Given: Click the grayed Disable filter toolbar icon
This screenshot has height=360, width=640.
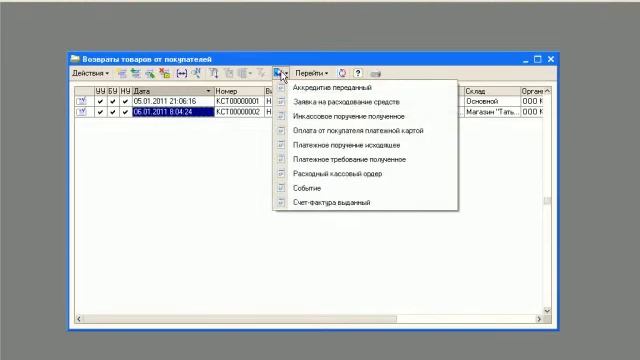Looking at the screenshot, I should pyautogui.click(x=261, y=73).
